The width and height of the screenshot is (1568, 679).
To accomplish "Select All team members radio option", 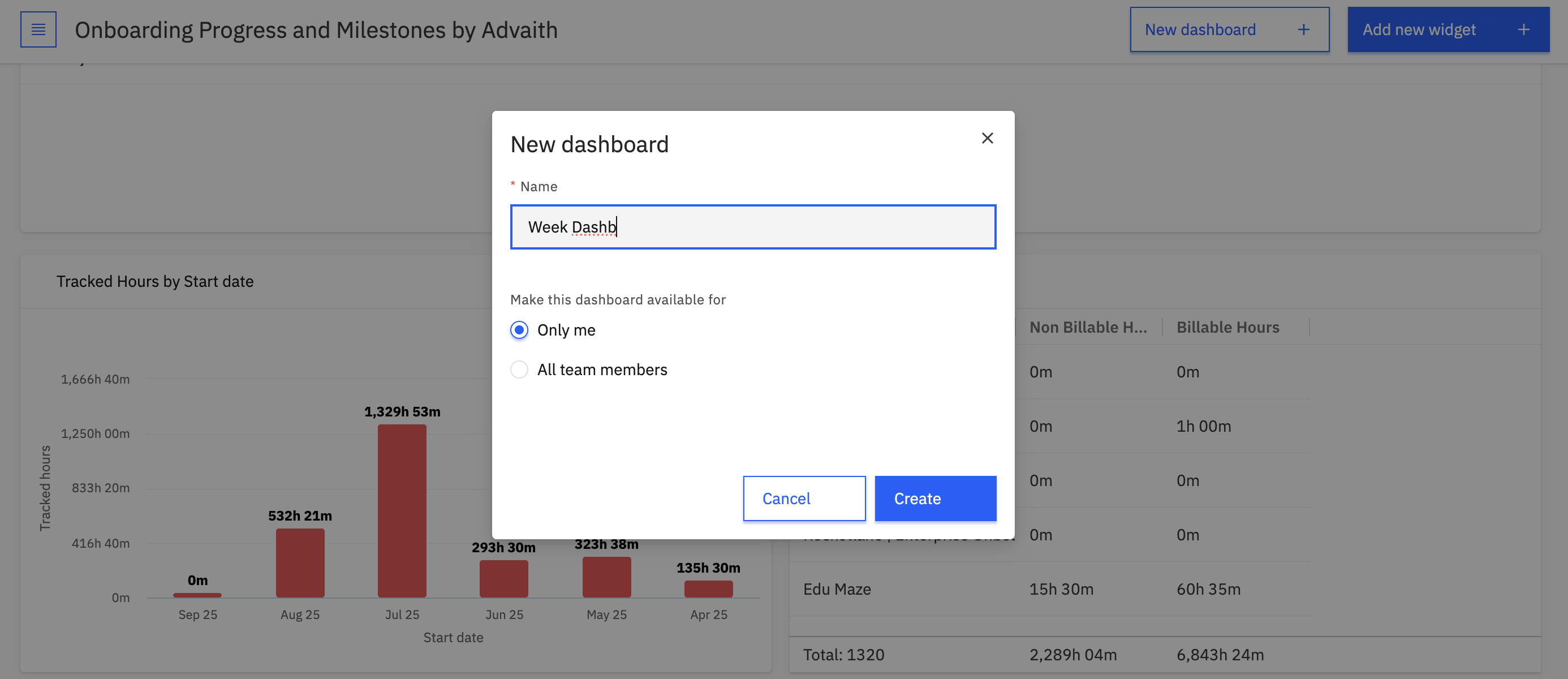I will pyautogui.click(x=519, y=369).
